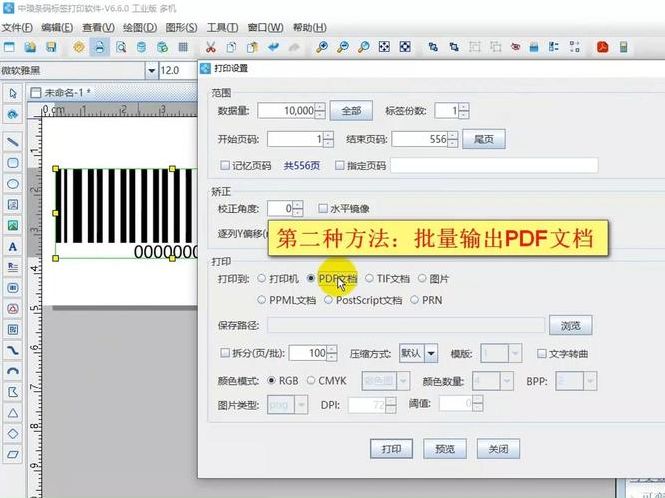Save document using the floppy disk icon

pos(51,47)
